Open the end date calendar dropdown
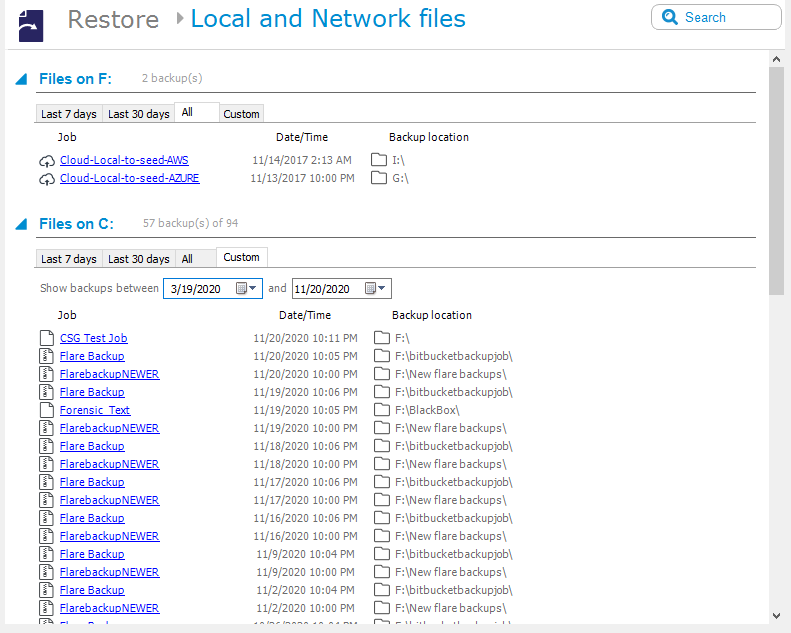791x633 pixels. pos(376,289)
